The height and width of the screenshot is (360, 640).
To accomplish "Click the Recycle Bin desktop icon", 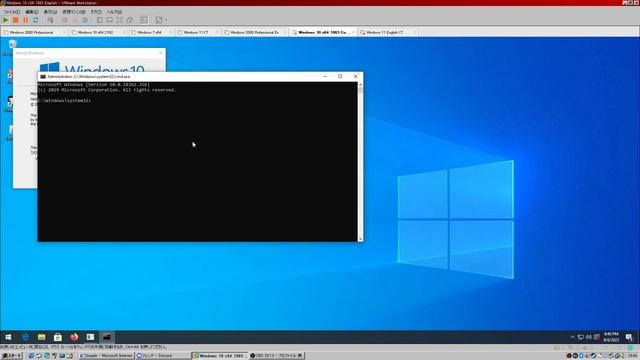I will [12, 46].
